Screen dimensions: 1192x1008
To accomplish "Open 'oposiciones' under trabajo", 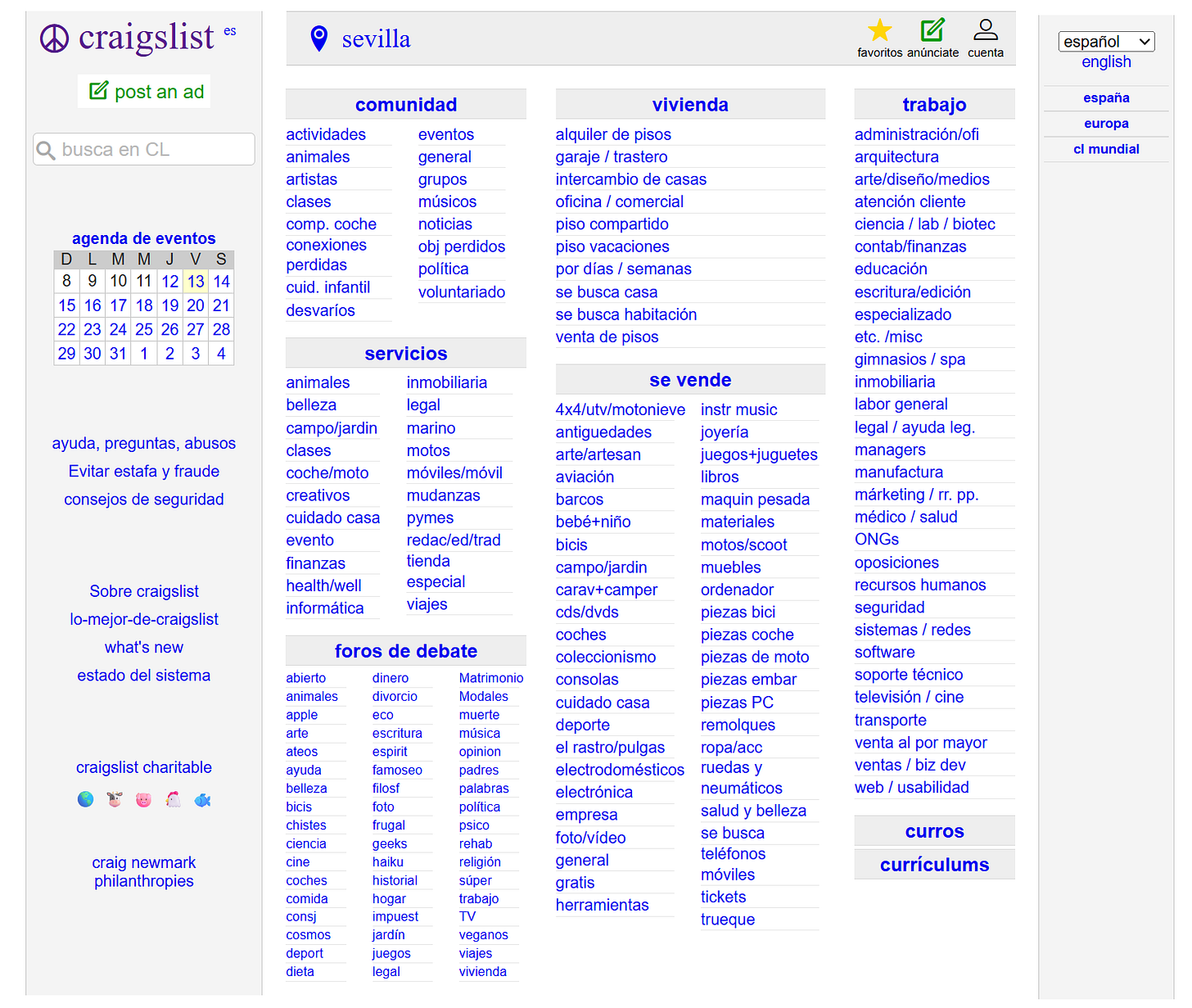I will (x=896, y=563).
